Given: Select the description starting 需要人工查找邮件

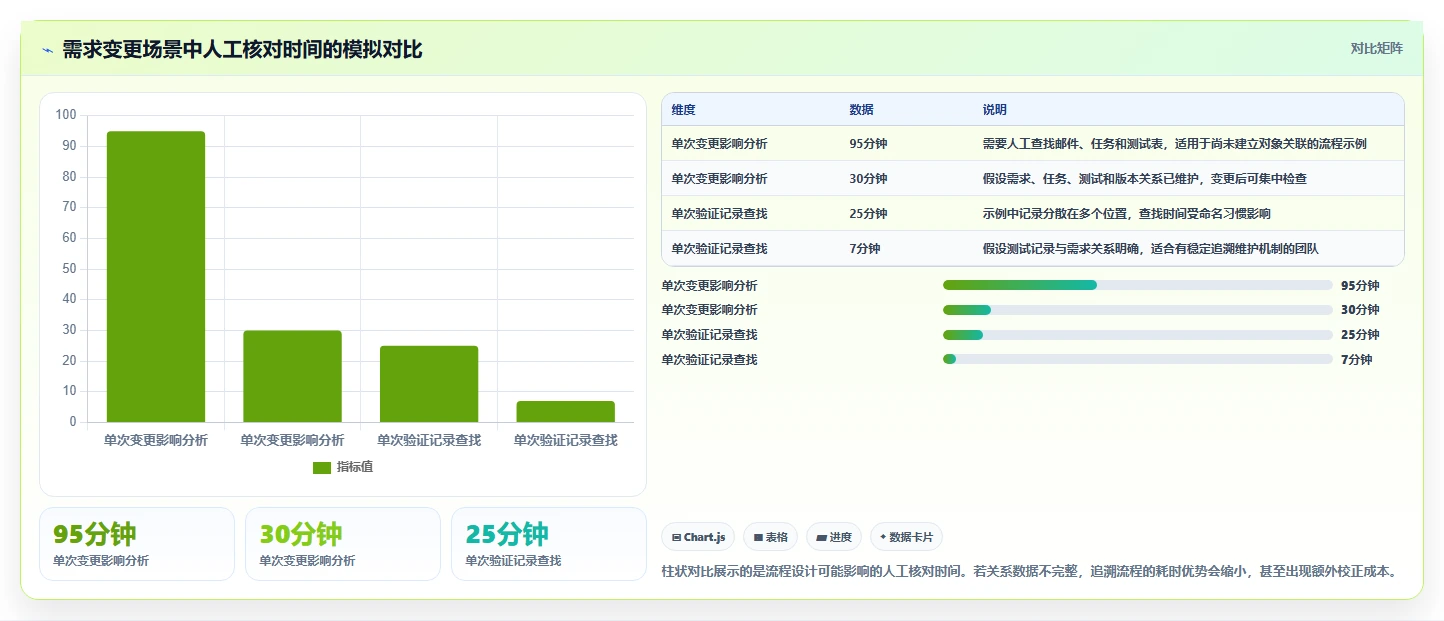Looking at the screenshot, I should point(1174,144).
